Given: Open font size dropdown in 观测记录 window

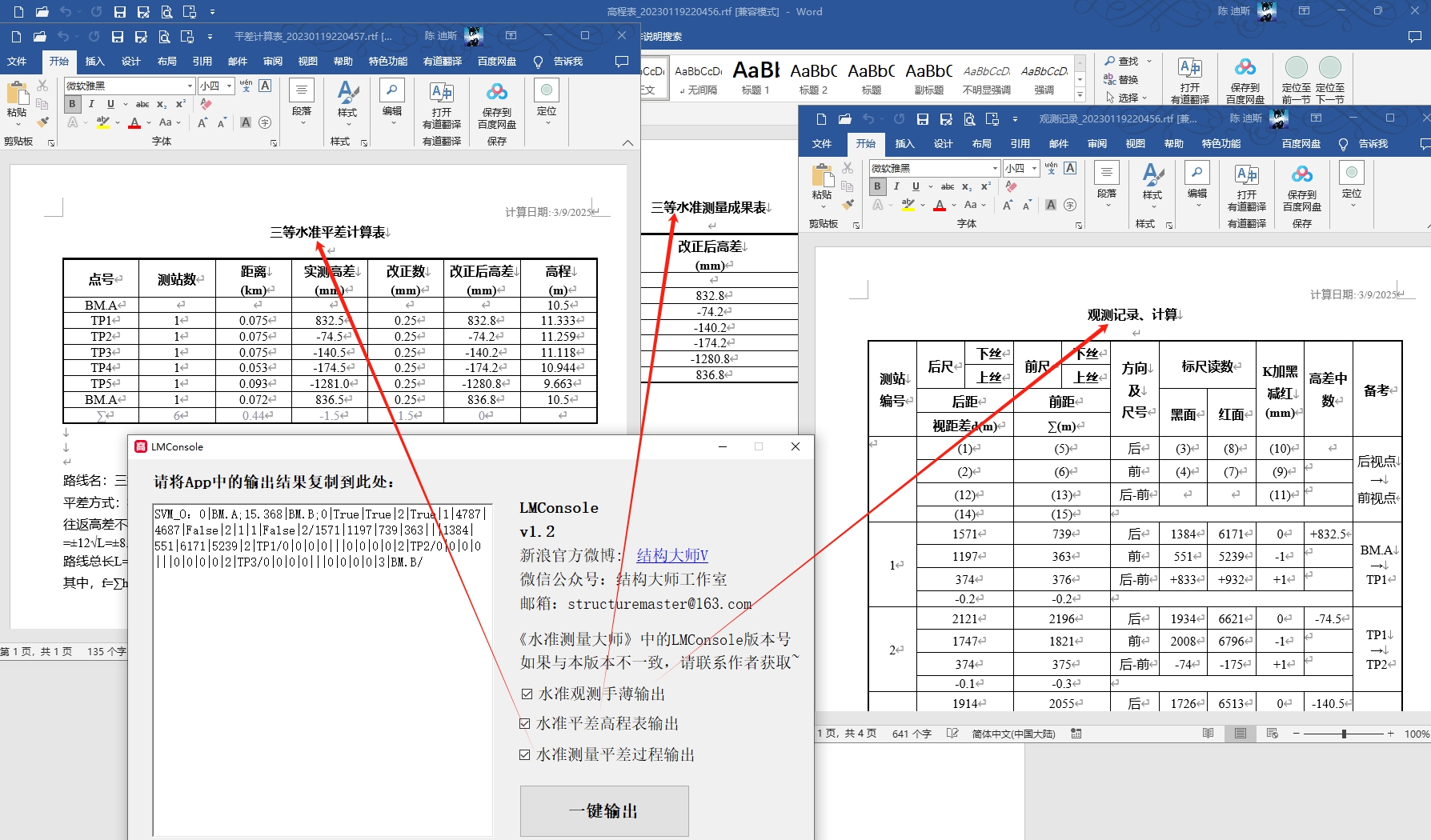Looking at the screenshot, I should point(1034,168).
